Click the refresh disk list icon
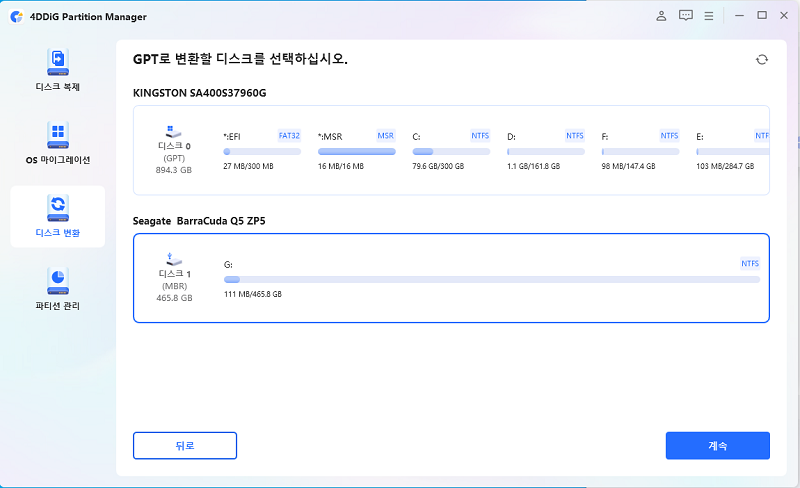 pyautogui.click(x=762, y=60)
